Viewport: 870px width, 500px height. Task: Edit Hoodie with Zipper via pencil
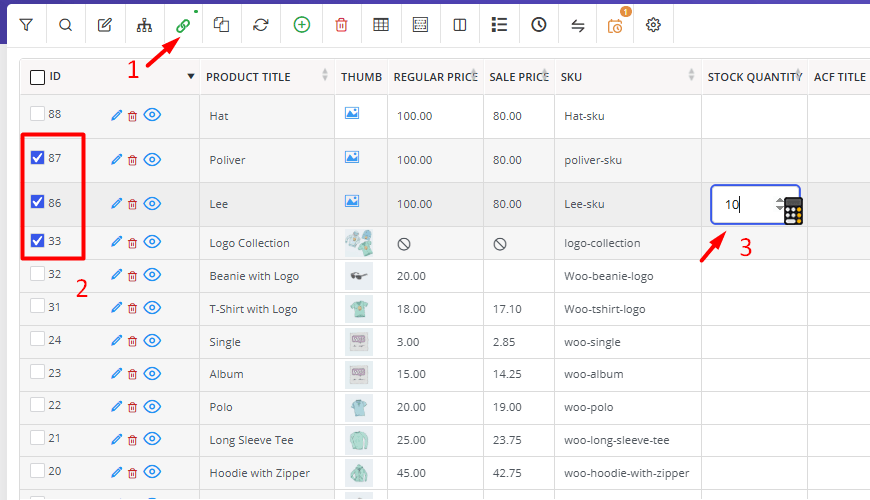coord(116,472)
